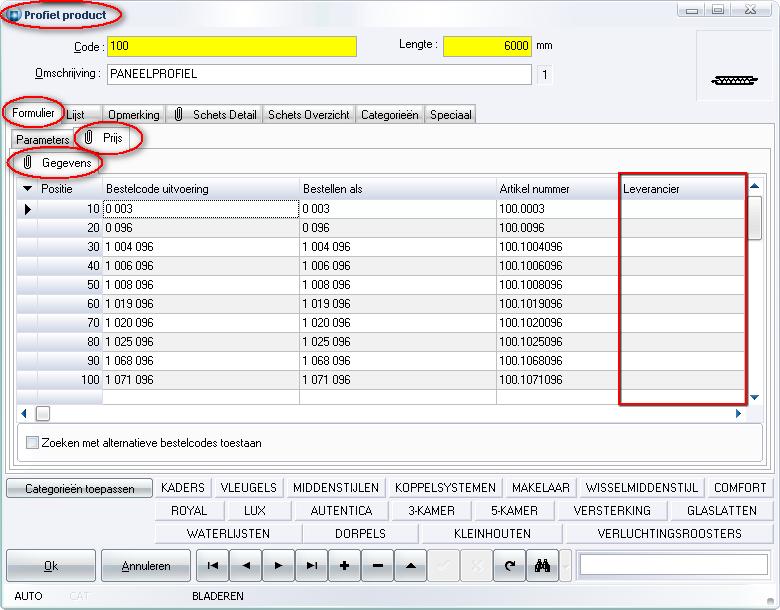Select the Parameters sub-tab
780x610 pixels.
pyautogui.click(x=42, y=140)
